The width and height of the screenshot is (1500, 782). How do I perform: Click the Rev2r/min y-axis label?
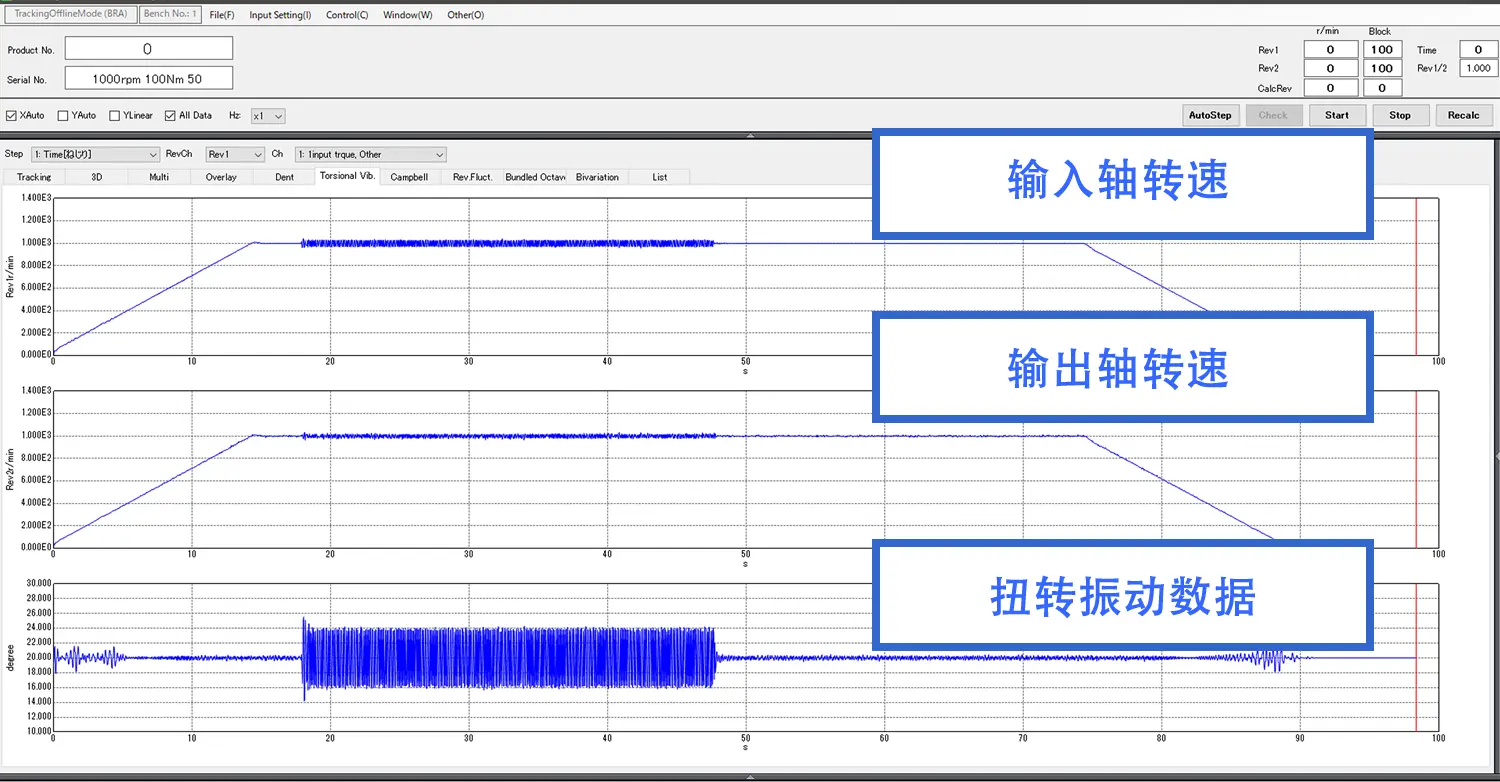[x=10, y=468]
